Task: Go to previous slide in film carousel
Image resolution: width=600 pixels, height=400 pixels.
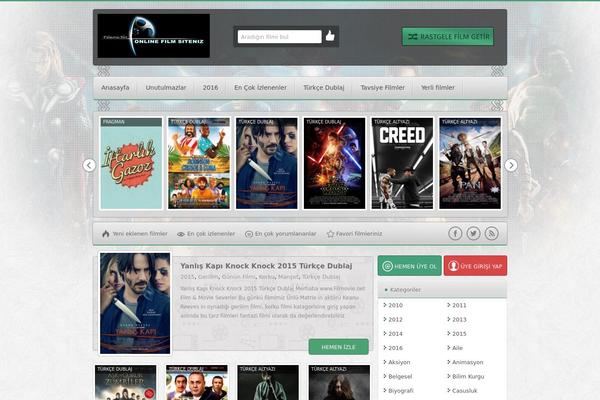Action: pos(89,165)
